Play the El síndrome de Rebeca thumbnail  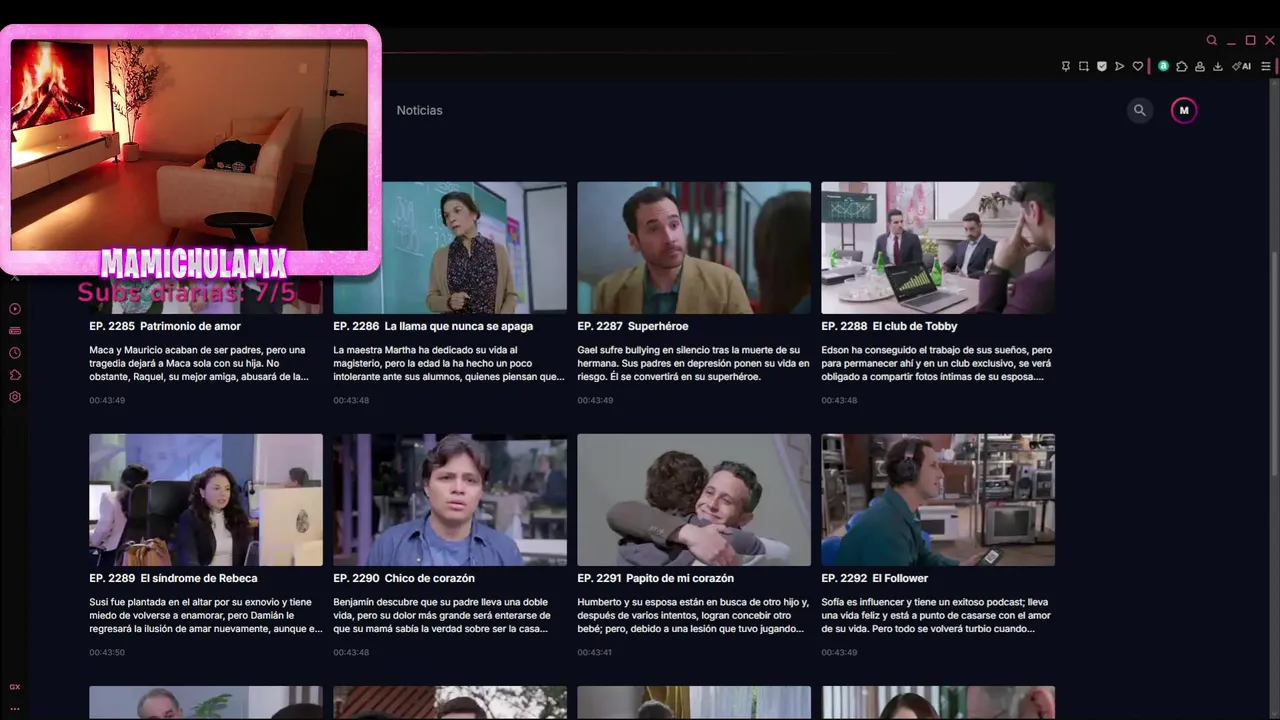tap(206, 499)
